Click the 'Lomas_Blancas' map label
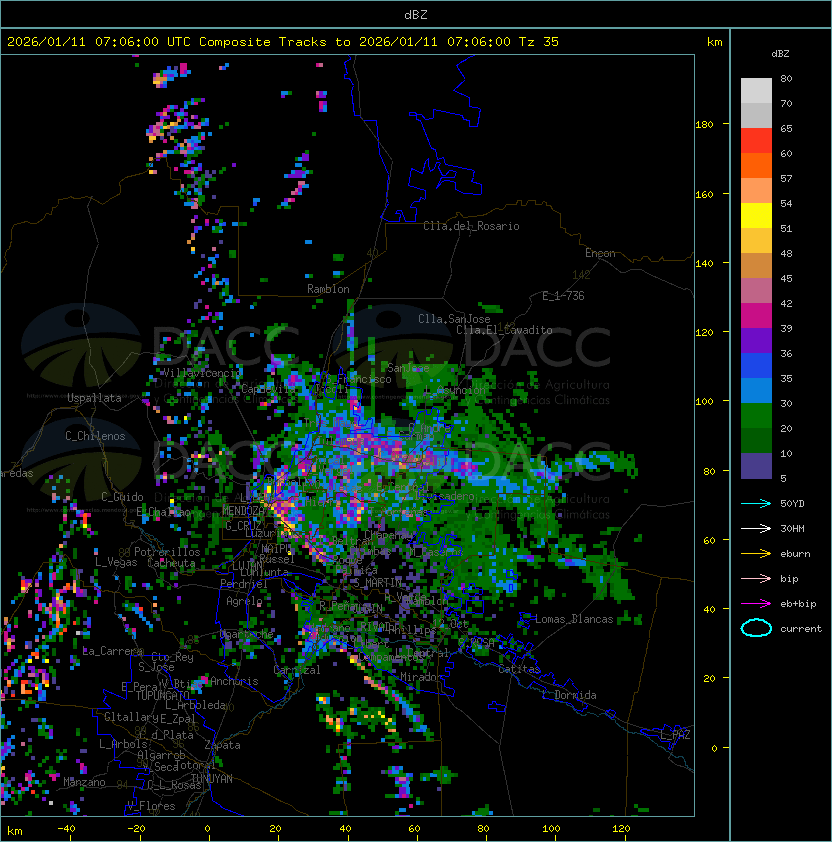832x842 pixels. coord(574,619)
